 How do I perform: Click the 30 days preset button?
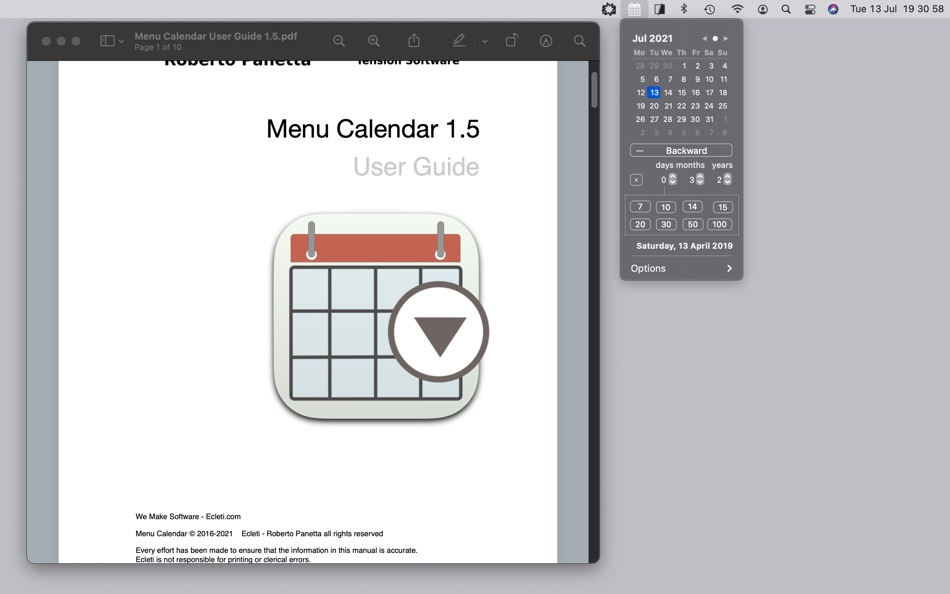point(666,224)
